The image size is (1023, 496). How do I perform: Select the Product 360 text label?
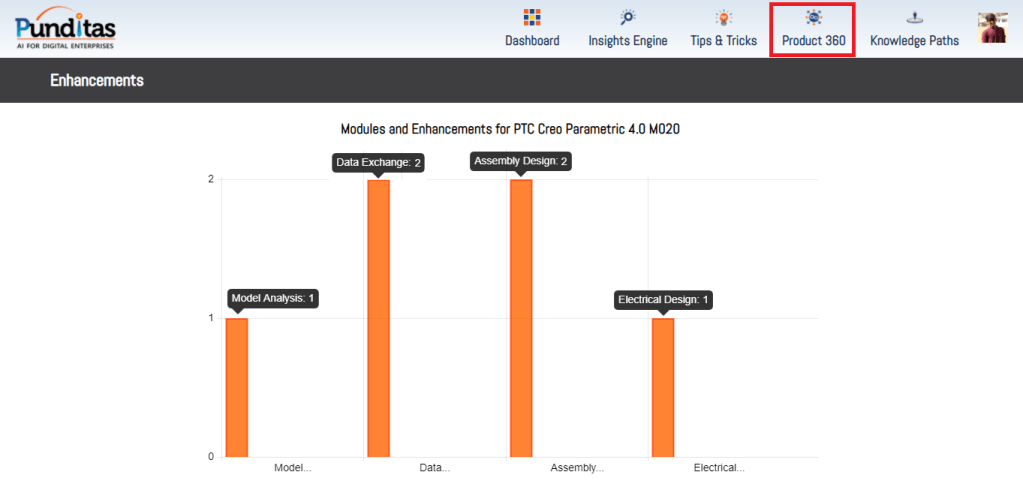tap(813, 41)
